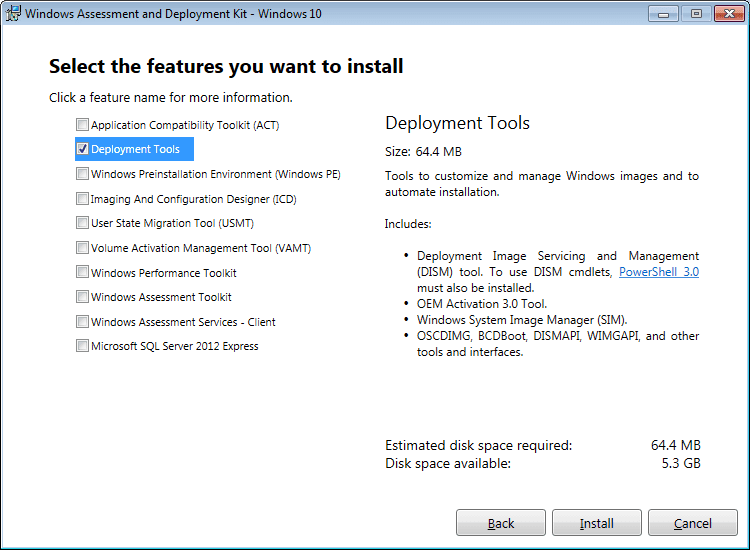Select Windows Assessment Services - Client label

pyautogui.click(x=183, y=322)
